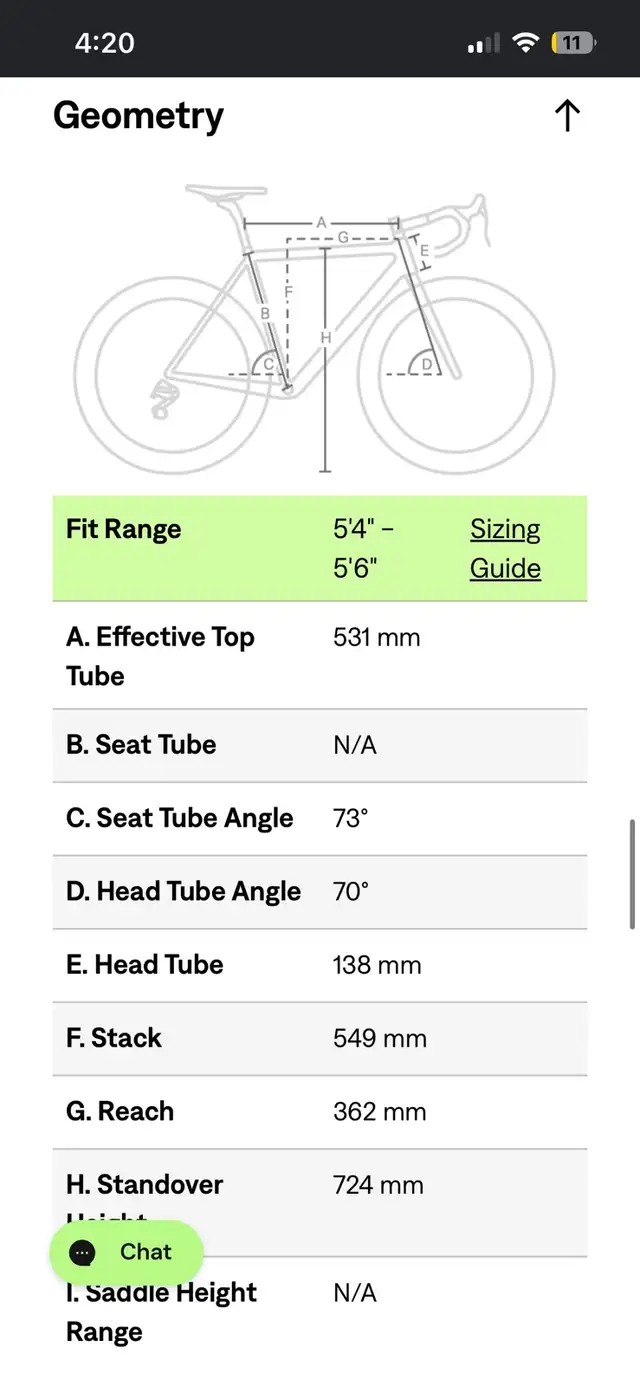Image resolution: width=640 pixels, height=1386 pixels.
Task: Select the Effective Top Tube row
Action: click(320, 656)
